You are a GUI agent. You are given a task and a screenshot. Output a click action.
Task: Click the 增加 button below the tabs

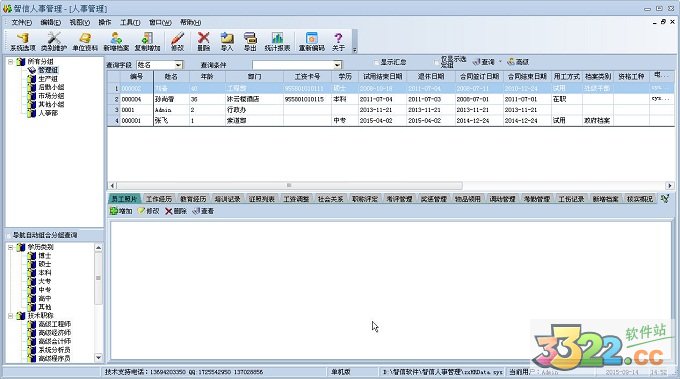(x=121, y=211)
